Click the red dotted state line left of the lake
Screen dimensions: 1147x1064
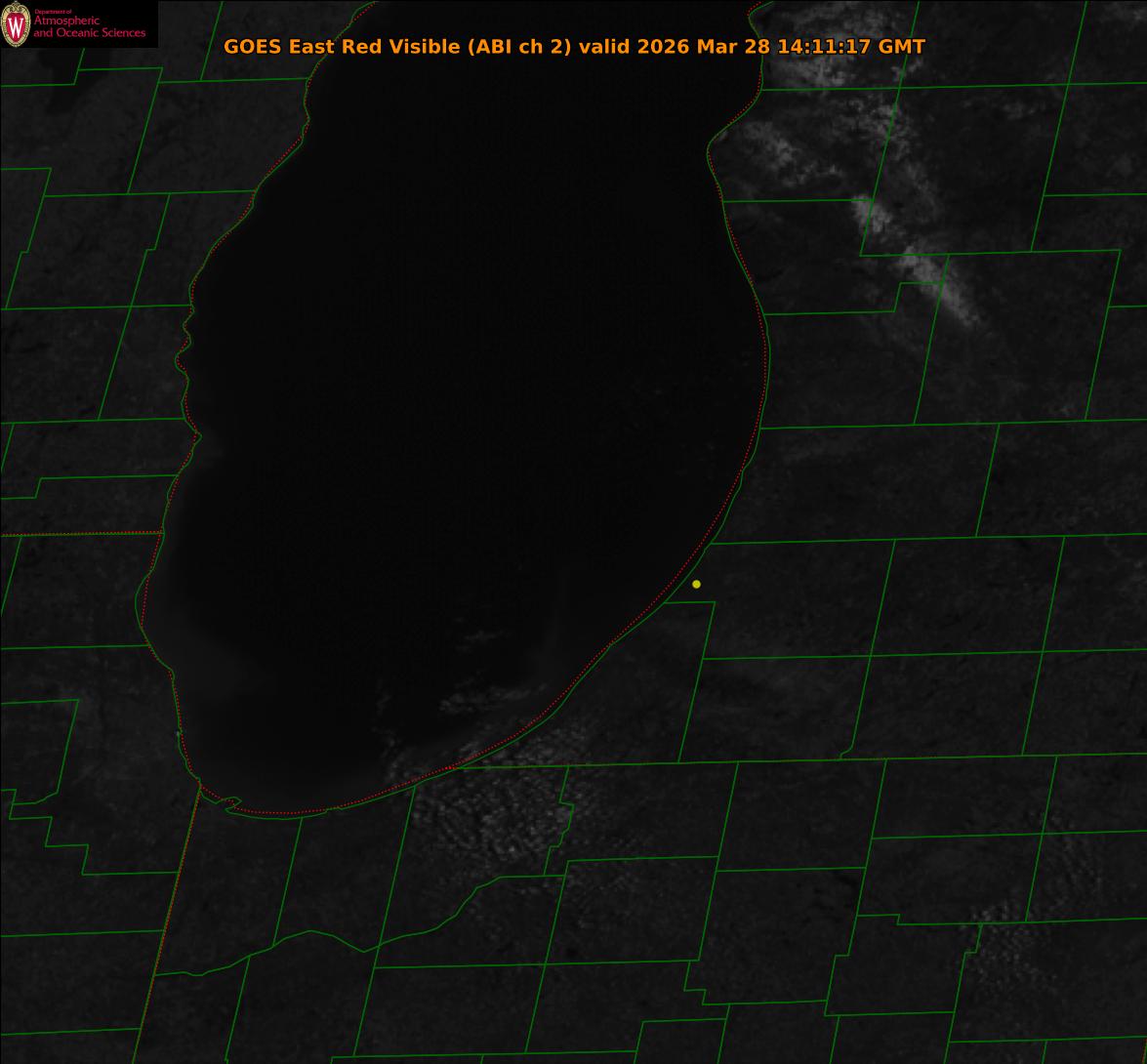pos(80,534)
